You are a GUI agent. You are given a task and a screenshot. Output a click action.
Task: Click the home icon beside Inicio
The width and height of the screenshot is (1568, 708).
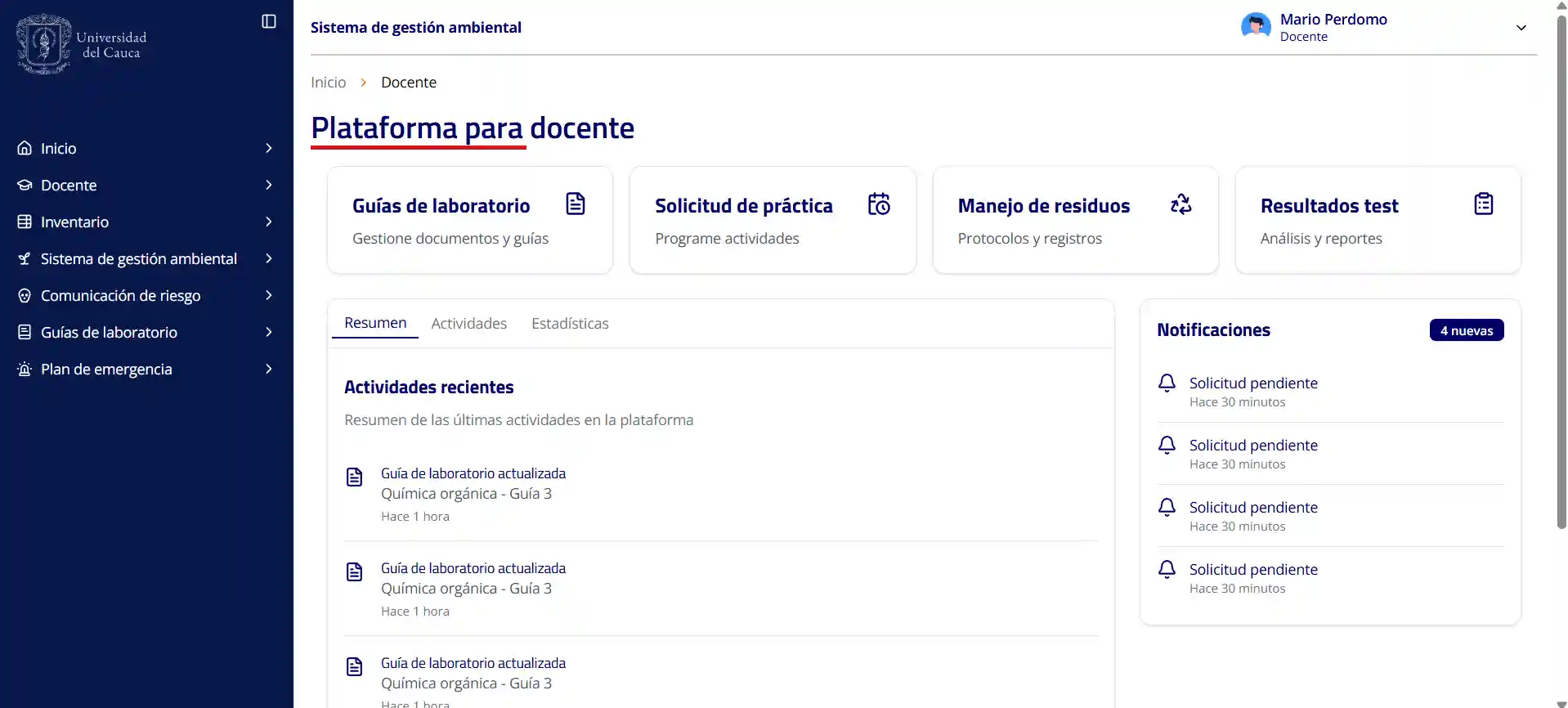25,148
